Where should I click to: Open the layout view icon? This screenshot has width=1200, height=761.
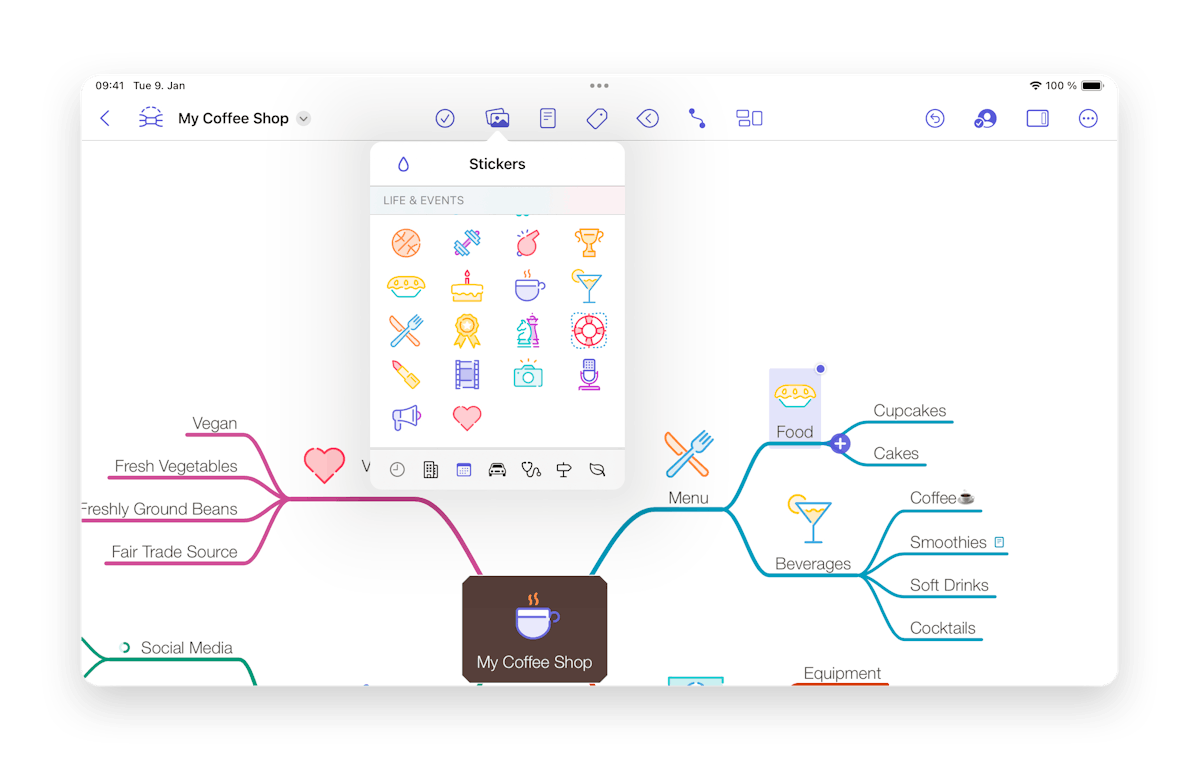749,118
